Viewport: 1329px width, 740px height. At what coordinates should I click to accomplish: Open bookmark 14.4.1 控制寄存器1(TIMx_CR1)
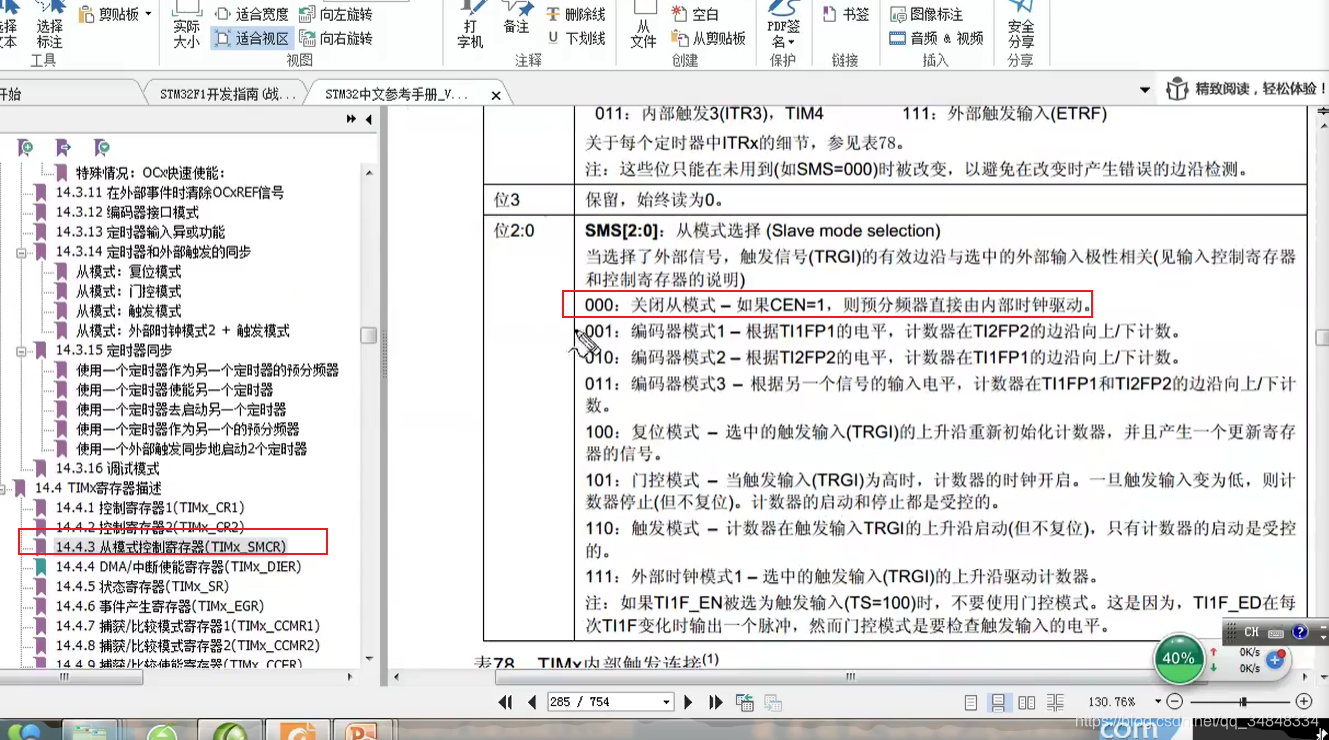150,508
